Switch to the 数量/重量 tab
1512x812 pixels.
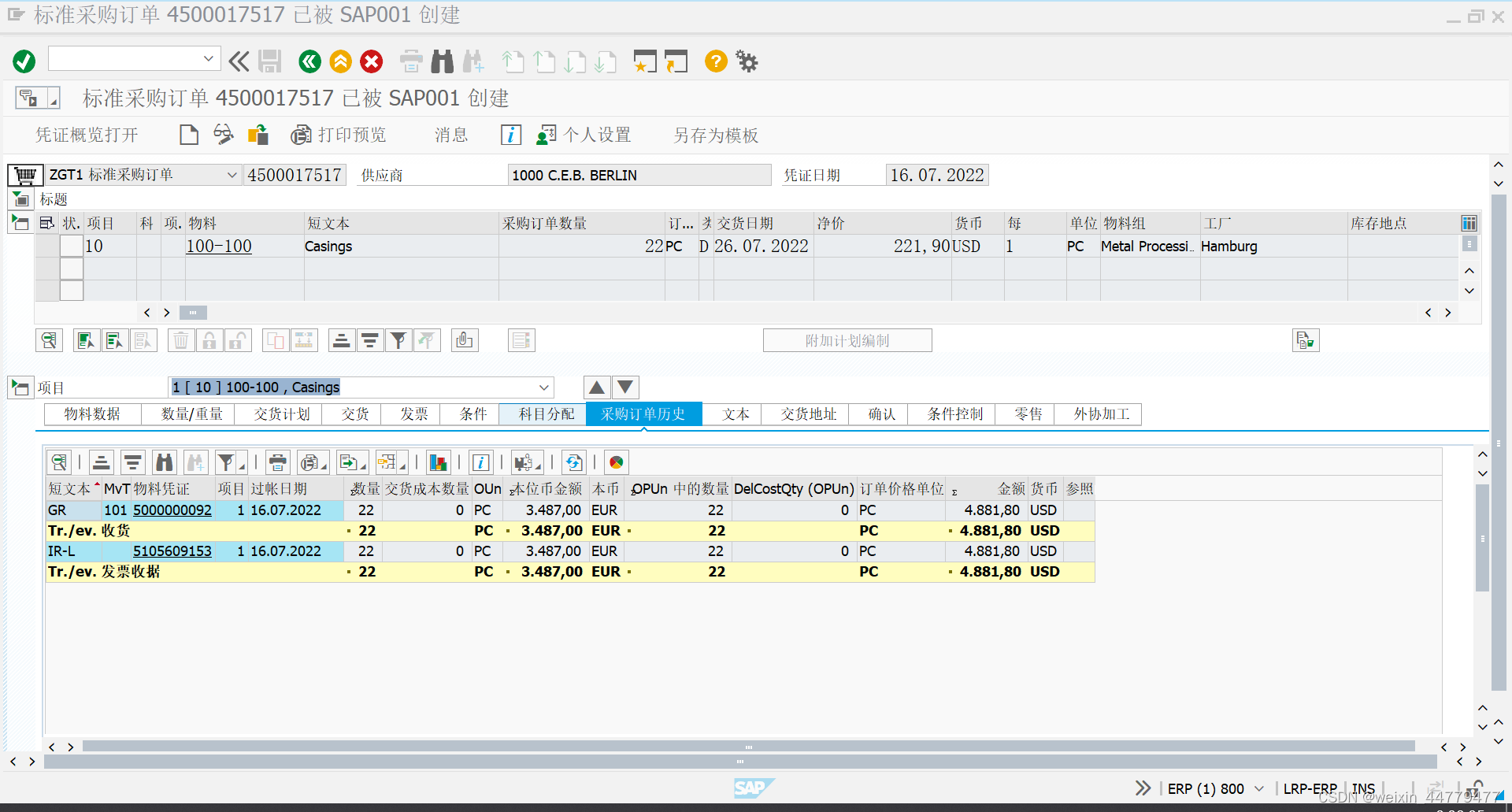[x=191, y=414]
